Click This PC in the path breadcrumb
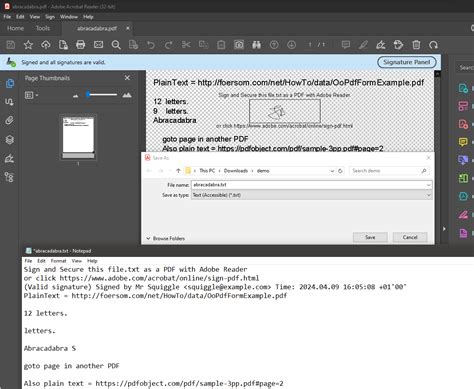Image resolution: width=474 pixels, height=389 pixels. (x=207, y=171)
